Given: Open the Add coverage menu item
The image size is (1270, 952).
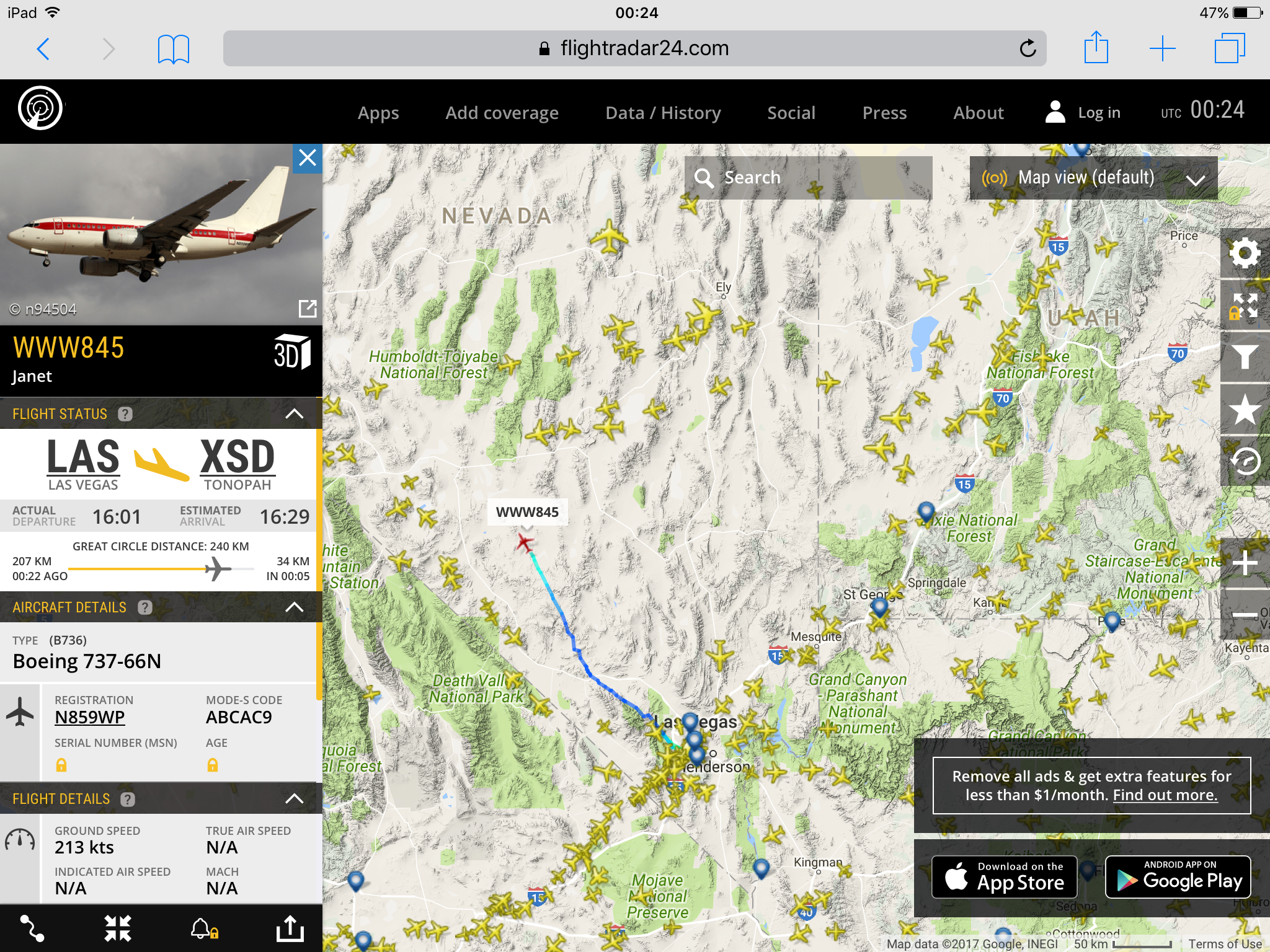Looking at the screenshot, I should coord(502,113).
